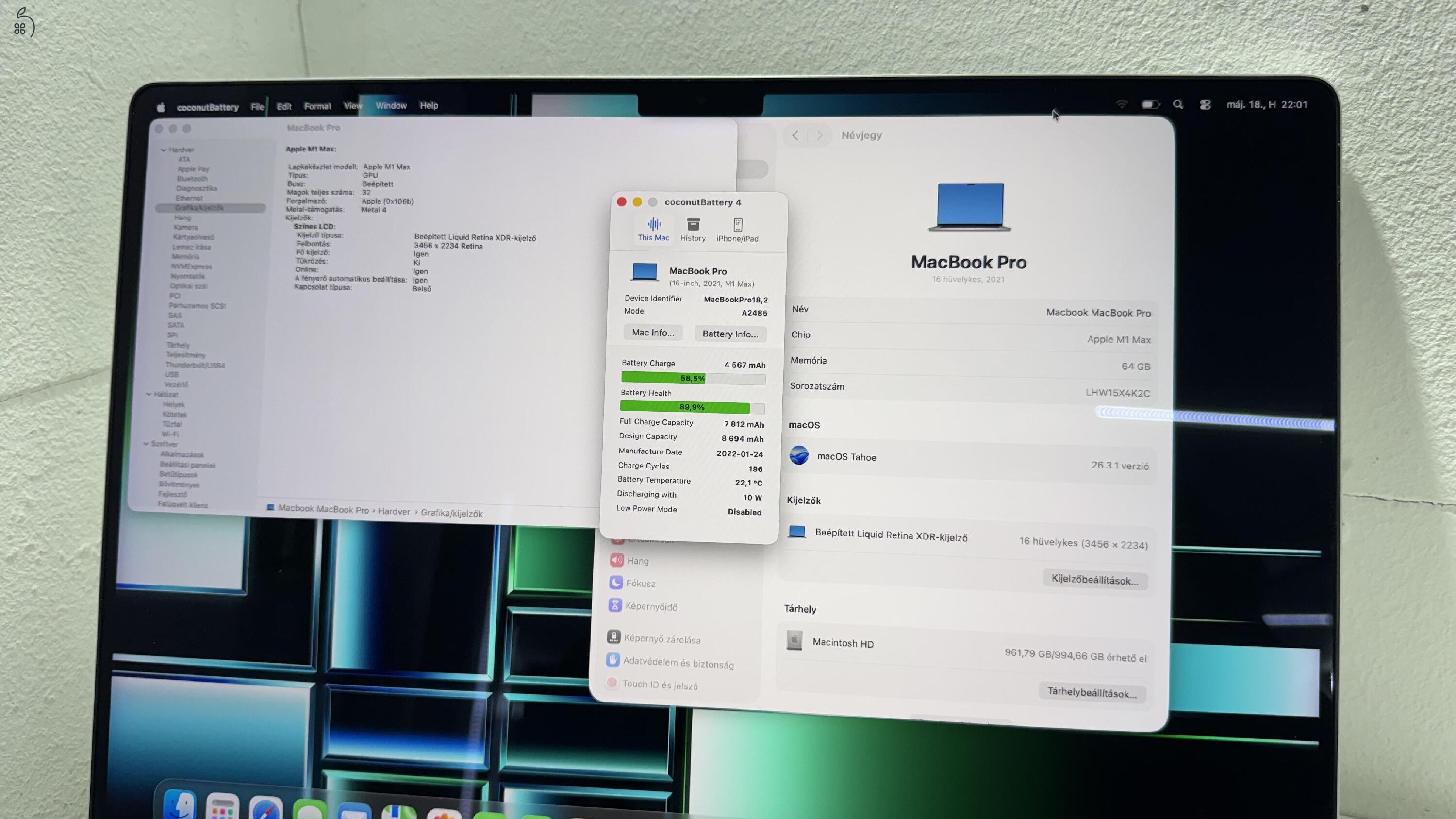The image size is (1456, 819).
Task: Open Safari from the Dock
Action: [266, 808]
